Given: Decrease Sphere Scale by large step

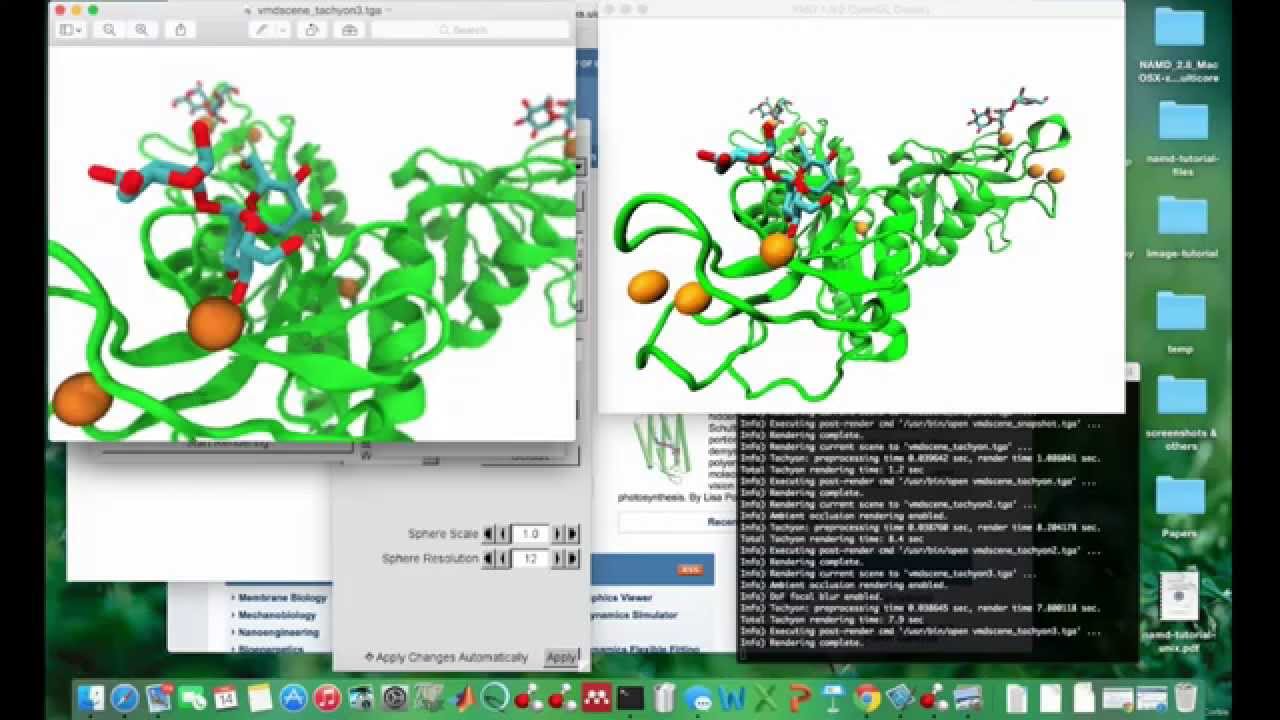Looking at the screenshot, I should 488,534.
